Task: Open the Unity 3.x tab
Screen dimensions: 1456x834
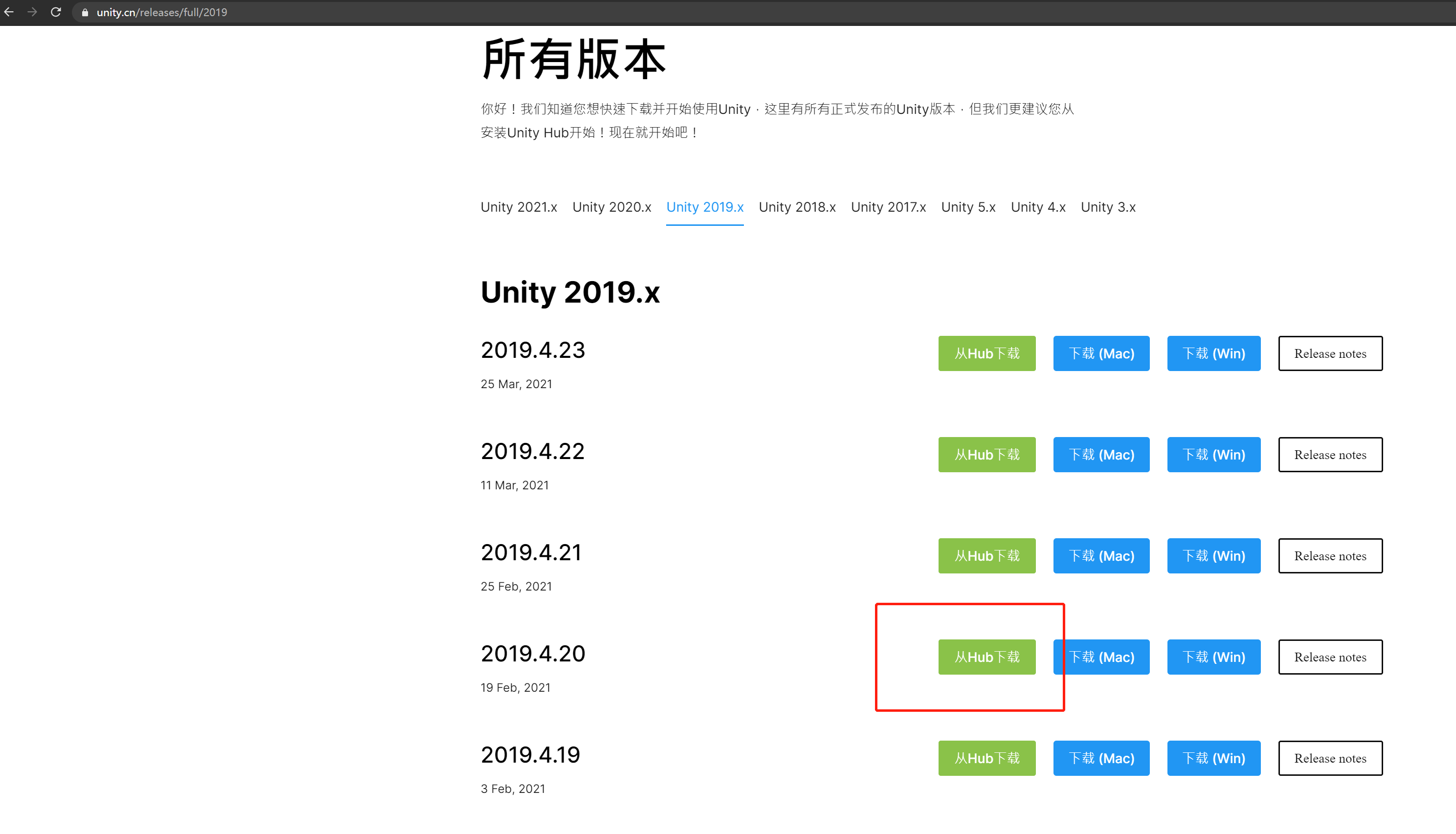Action: [1108, 207]
